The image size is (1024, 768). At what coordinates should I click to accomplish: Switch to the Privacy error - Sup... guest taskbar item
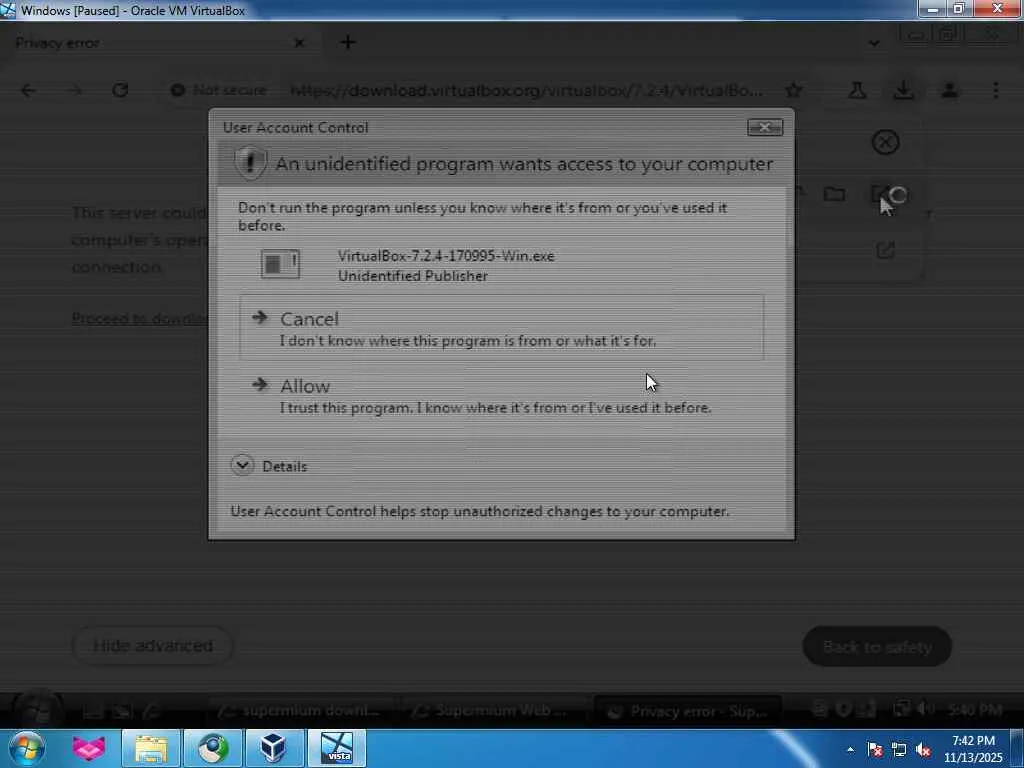(688, 711)
